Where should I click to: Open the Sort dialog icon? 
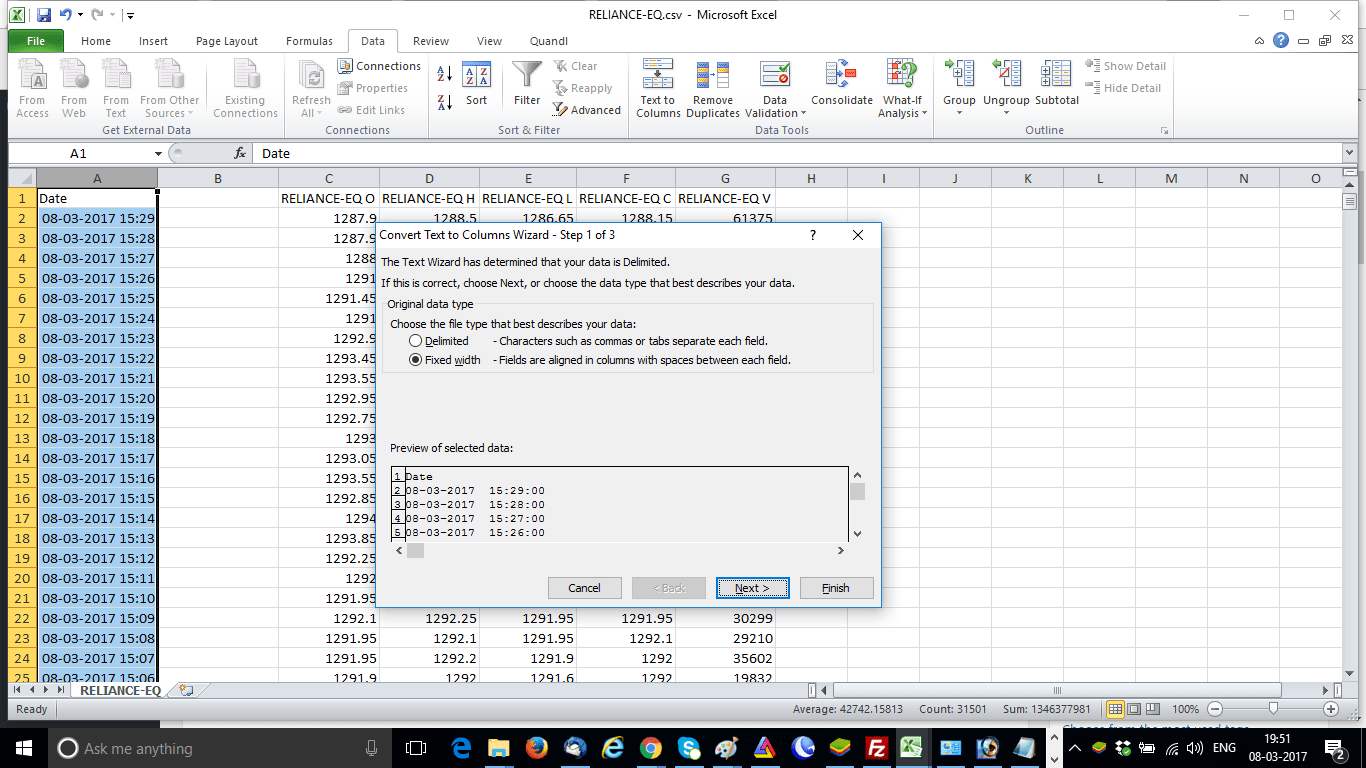[477, 86]
